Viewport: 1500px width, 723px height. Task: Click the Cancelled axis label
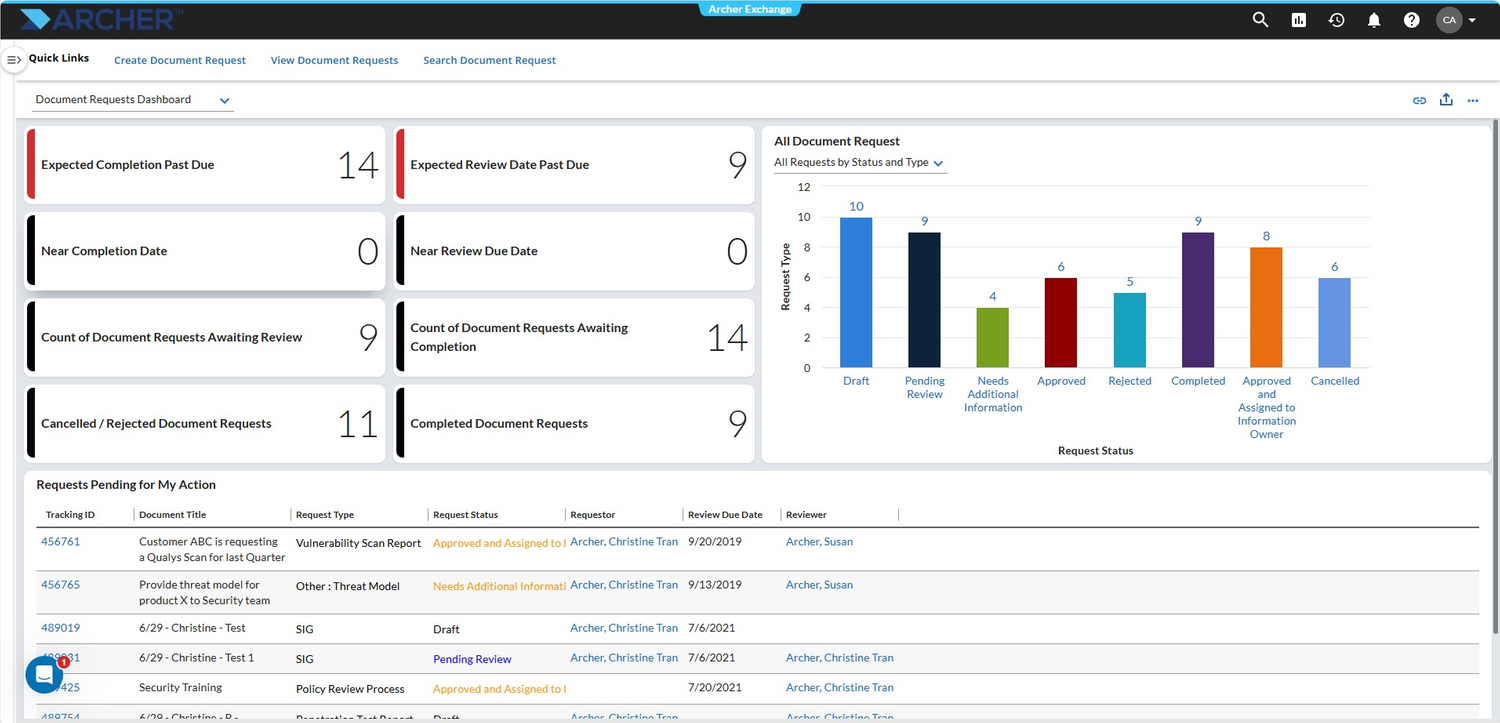click(x=1335, y=381)
